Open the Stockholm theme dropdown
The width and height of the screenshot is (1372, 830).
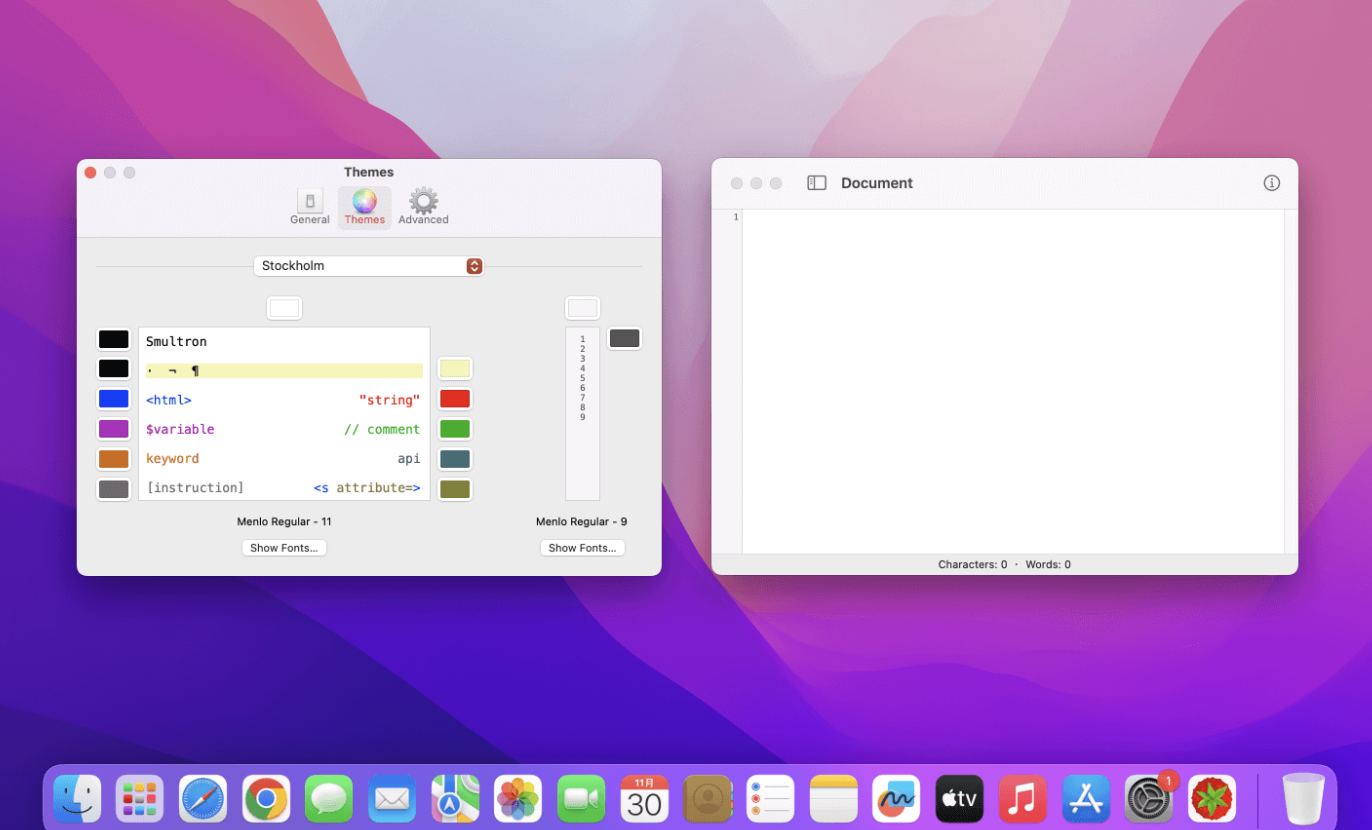[x=368, y=265]
